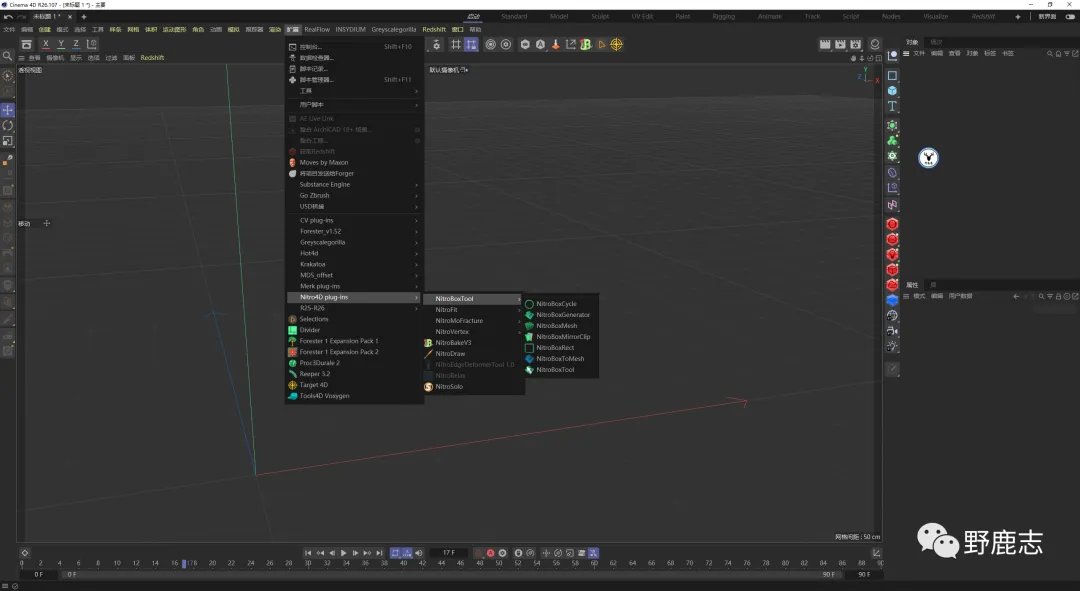Image resolution: width=1080 pixels, height=591 pixels.
Task: Open viewport Redshift menu
Action: [x=152, y=58]
